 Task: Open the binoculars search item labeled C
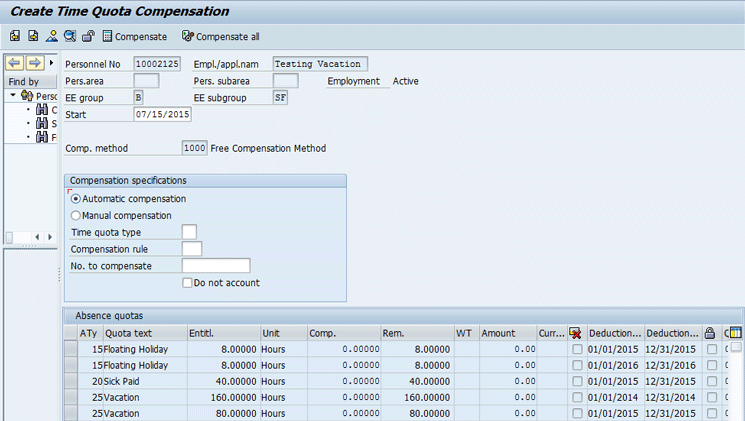42,110
